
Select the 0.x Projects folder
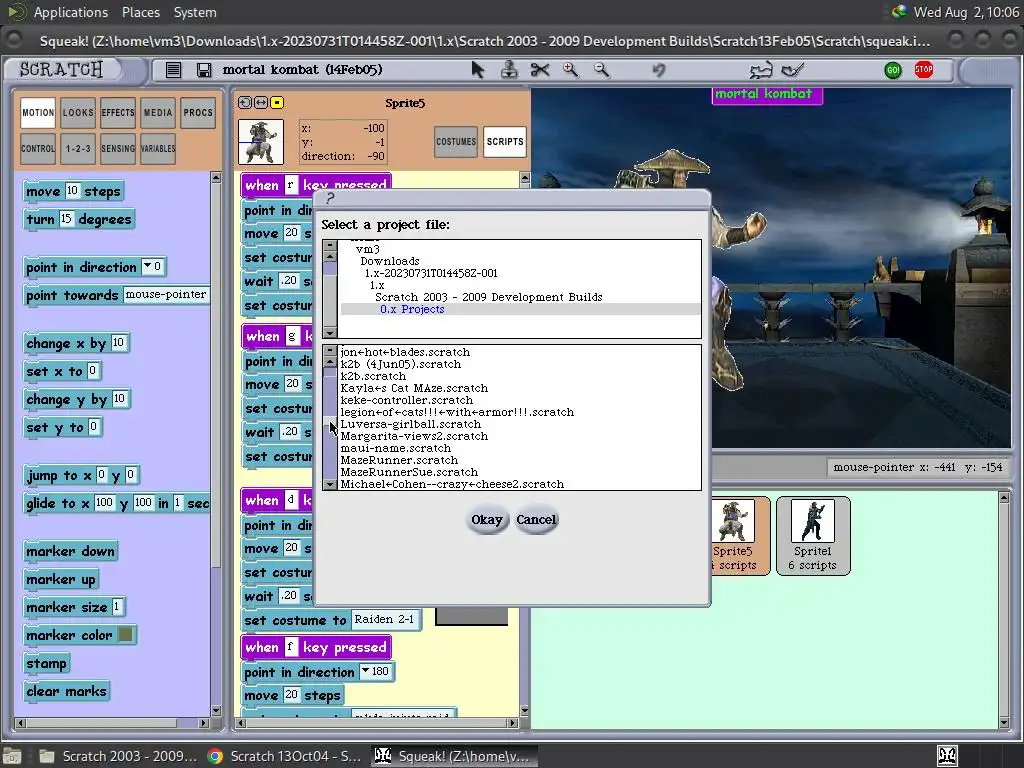[x=412, y=310]
